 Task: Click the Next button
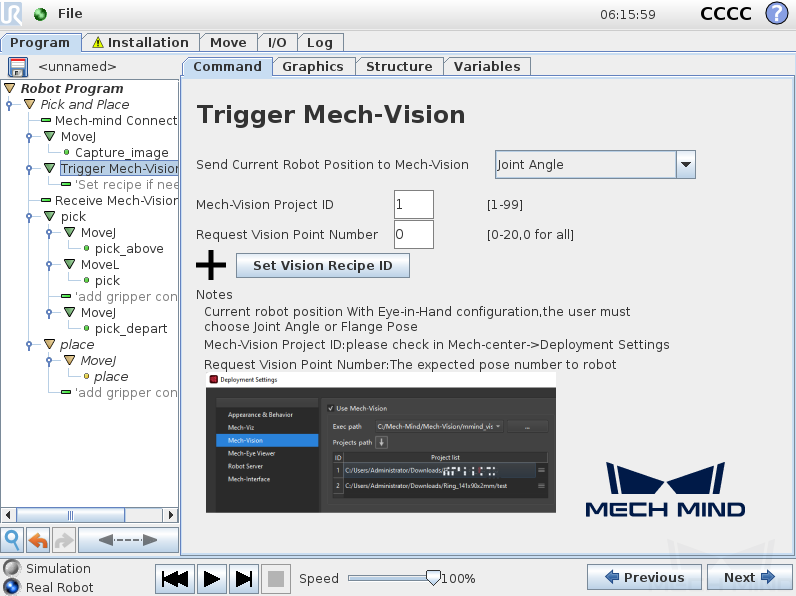coord(749,577)
